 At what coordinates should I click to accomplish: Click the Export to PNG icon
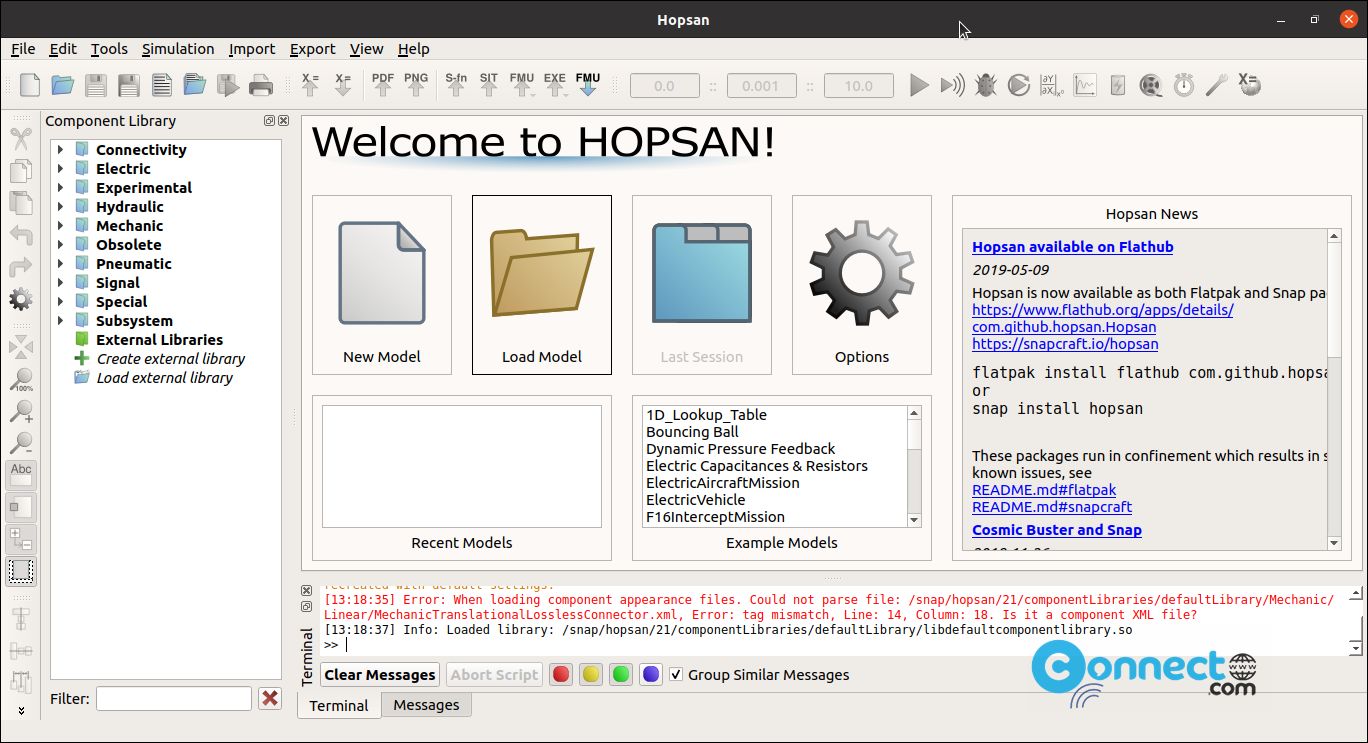(x=416, y=85)
